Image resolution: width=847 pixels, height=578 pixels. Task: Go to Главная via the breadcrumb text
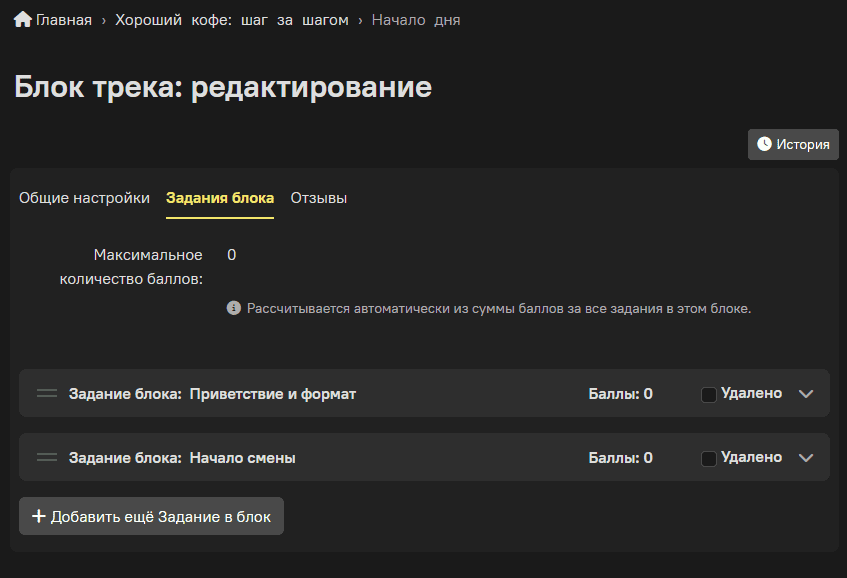pos(64,20)
